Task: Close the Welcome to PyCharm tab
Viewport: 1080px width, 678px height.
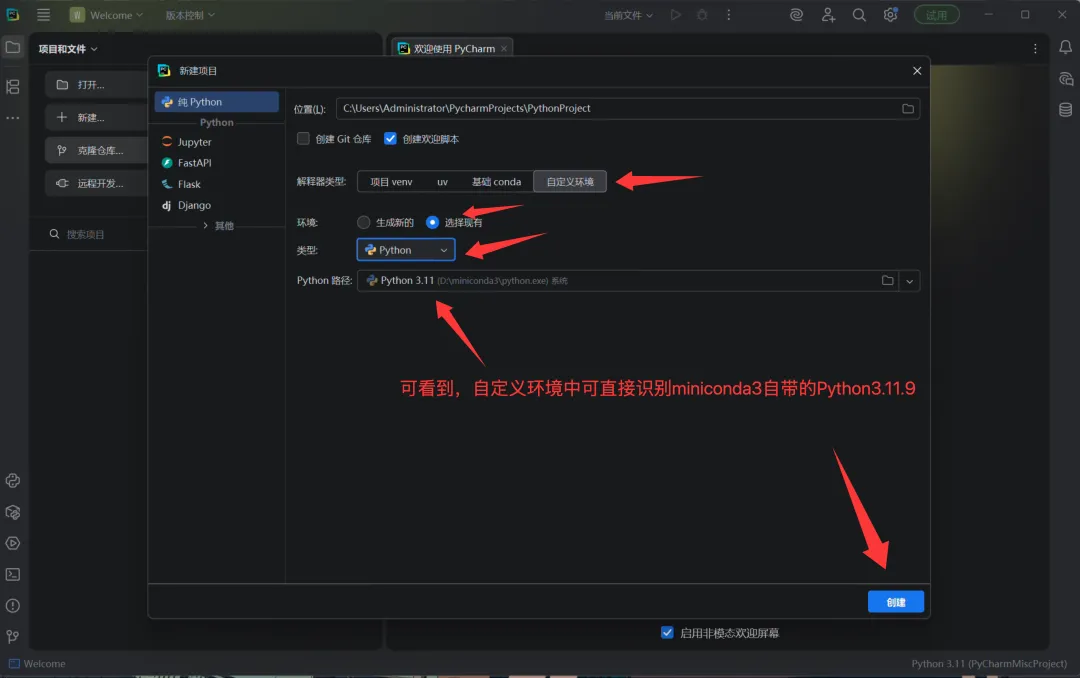Action: tap(504, 48)
